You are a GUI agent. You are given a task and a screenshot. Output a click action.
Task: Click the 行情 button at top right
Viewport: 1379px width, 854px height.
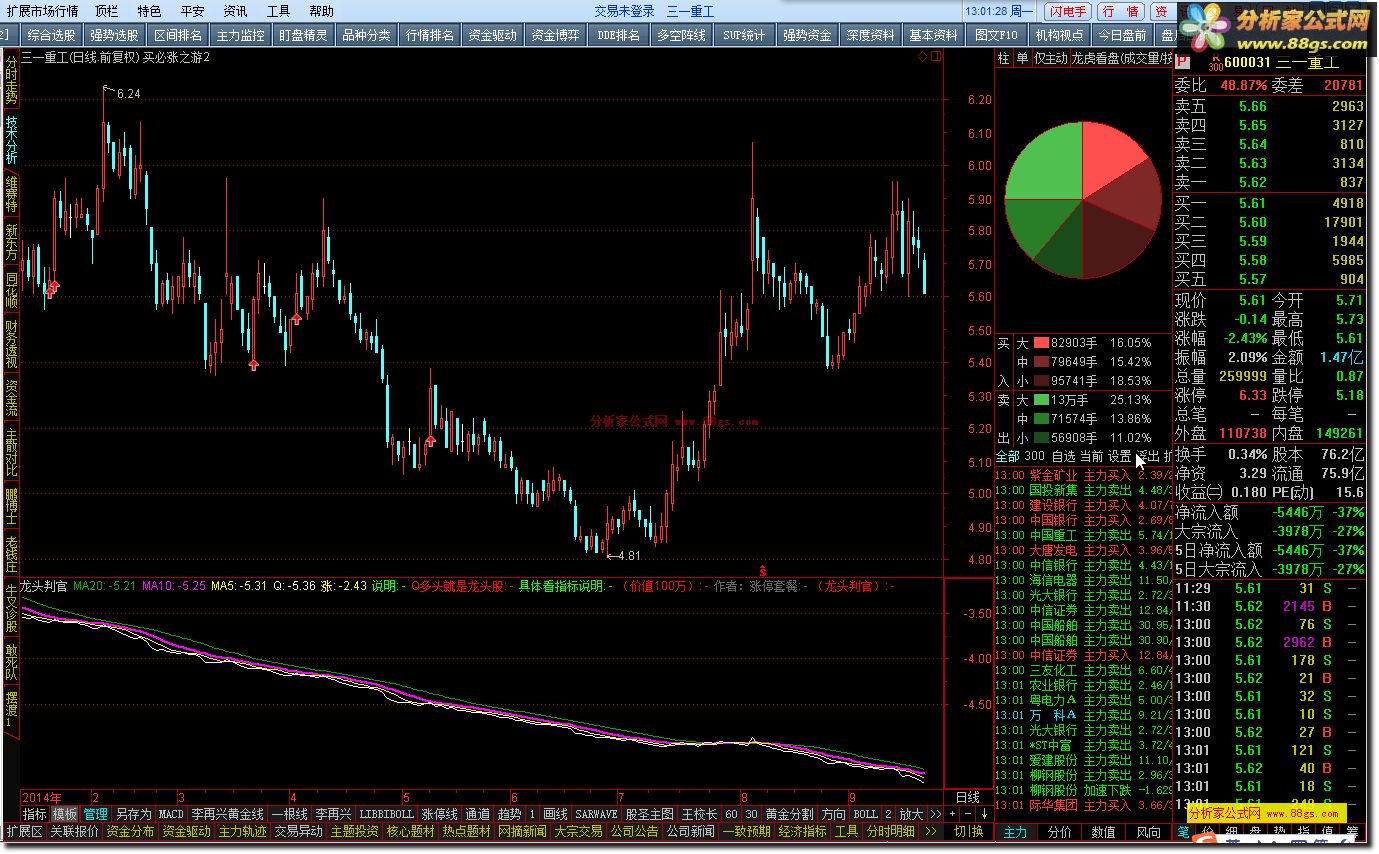[x=1120, y=11]
